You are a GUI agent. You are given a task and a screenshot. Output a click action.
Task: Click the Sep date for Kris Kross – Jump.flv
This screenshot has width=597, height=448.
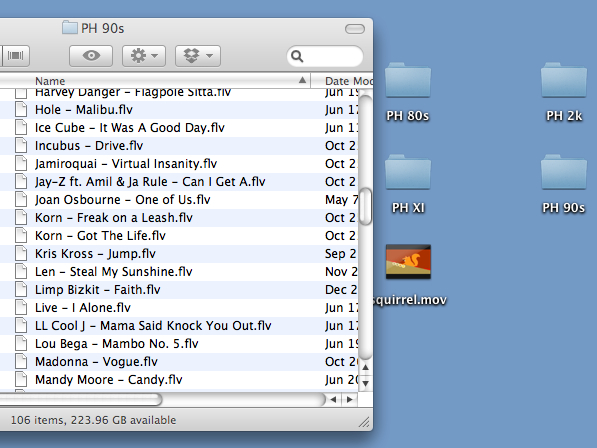pyautogui.click(x=341, y=254)
